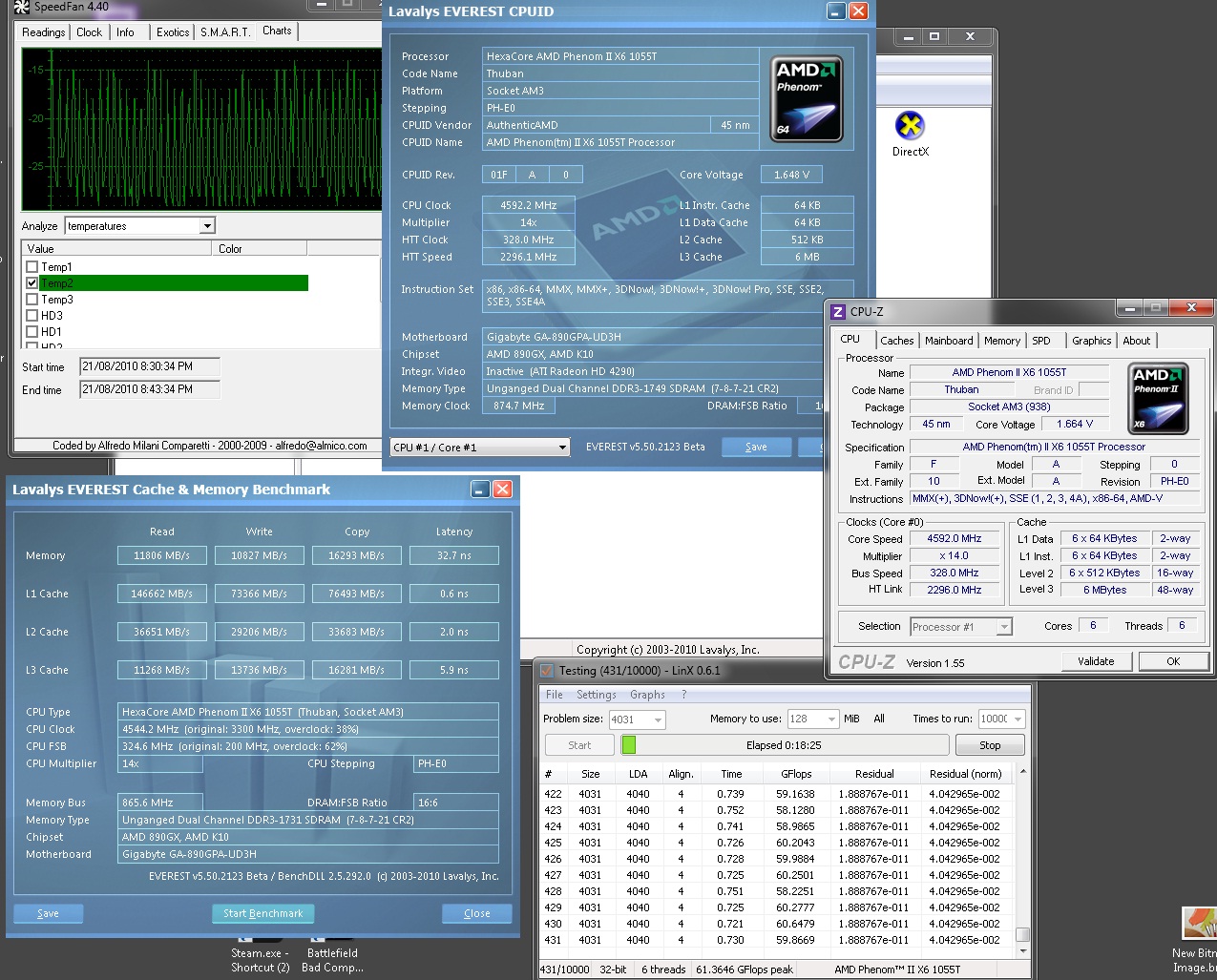Select the "Battlefield Bad Comp..." desktop label
The width and height of the screenshot is (1217, 980).
click(x=332, y=960)
